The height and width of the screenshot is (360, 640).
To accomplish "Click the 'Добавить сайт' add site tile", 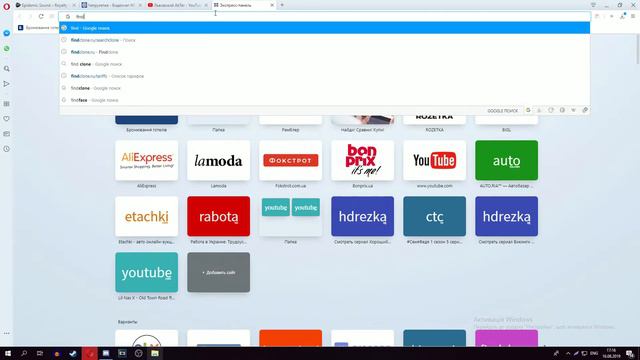I will 218,272.
